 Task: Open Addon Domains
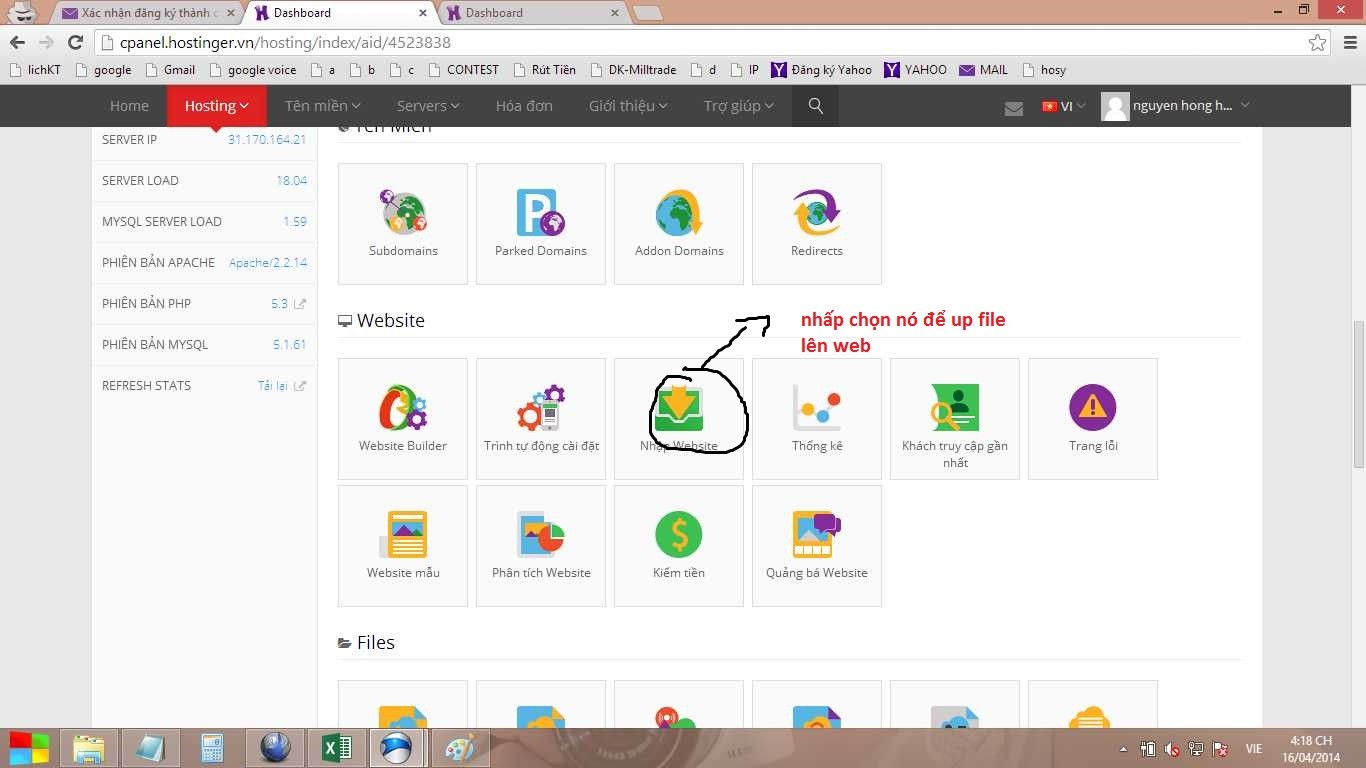pyautogui.click(x=679, y=222)
